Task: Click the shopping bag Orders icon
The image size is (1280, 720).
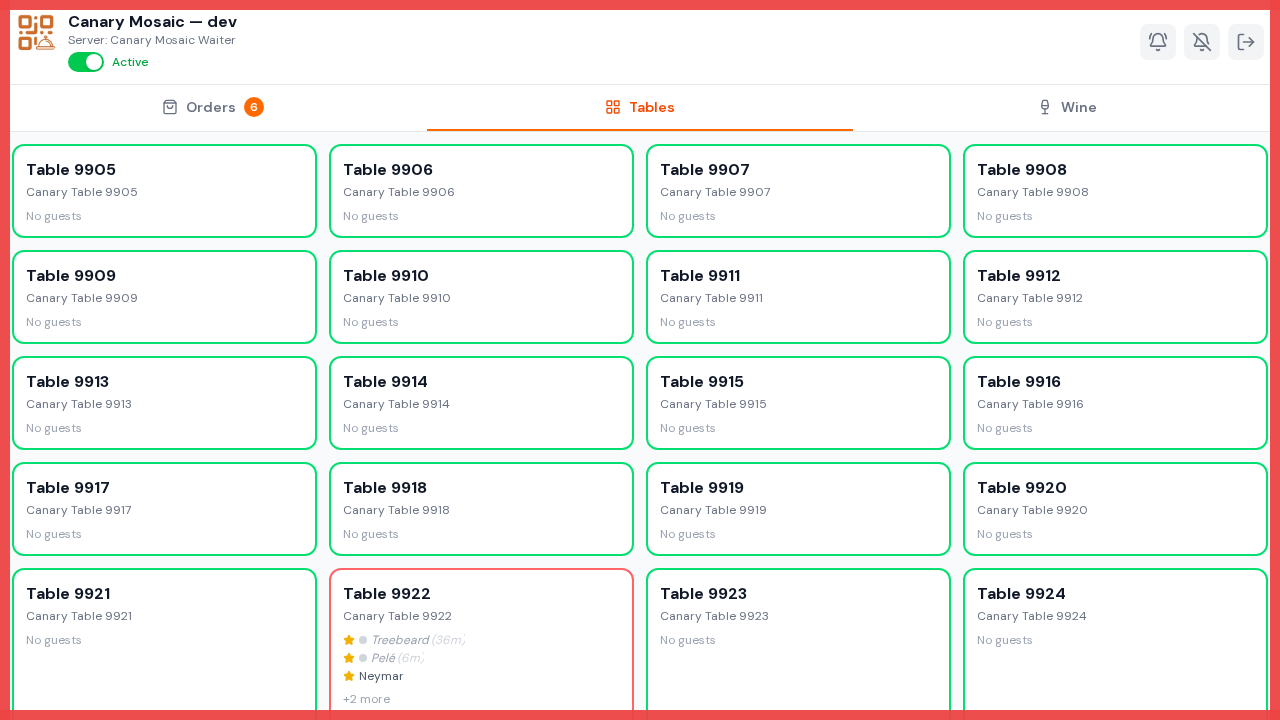Action: click(x=170, y=107)
